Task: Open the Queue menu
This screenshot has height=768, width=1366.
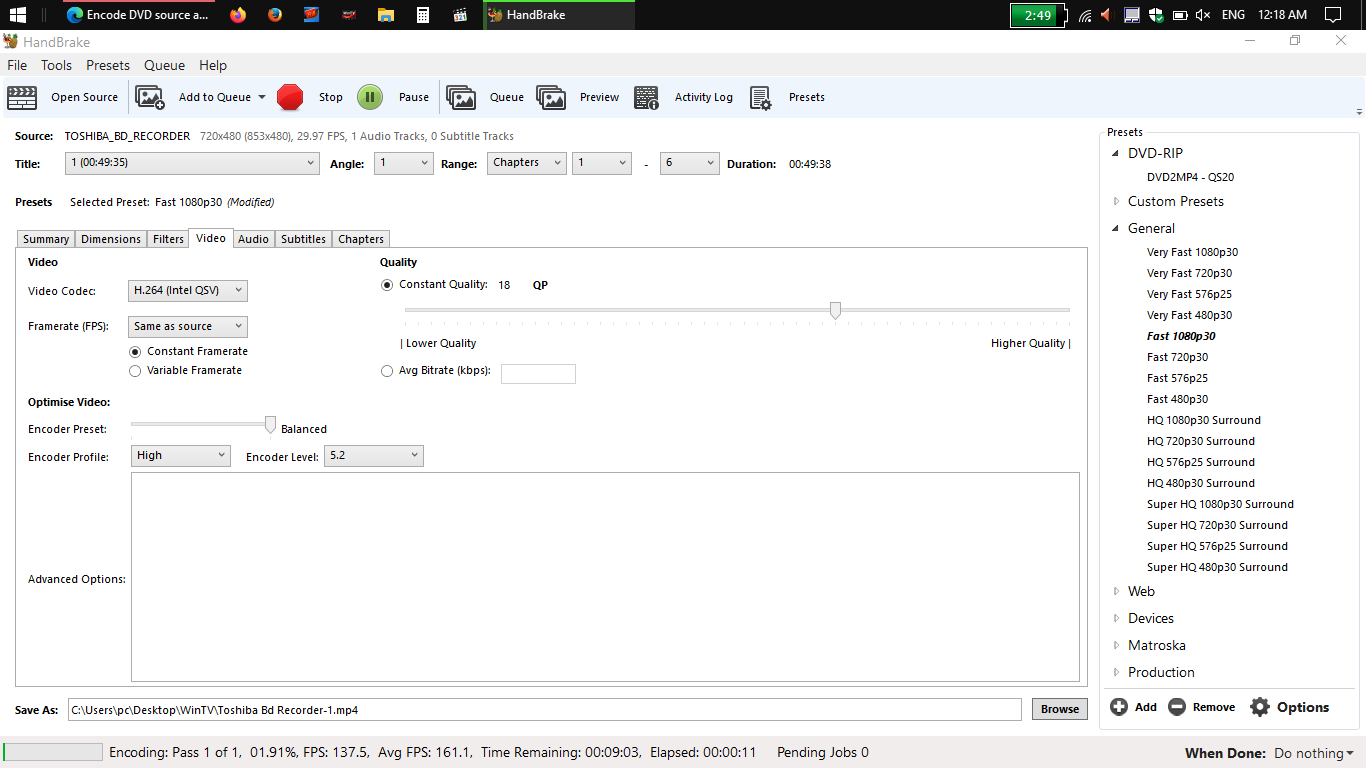Action: (164, 65)
